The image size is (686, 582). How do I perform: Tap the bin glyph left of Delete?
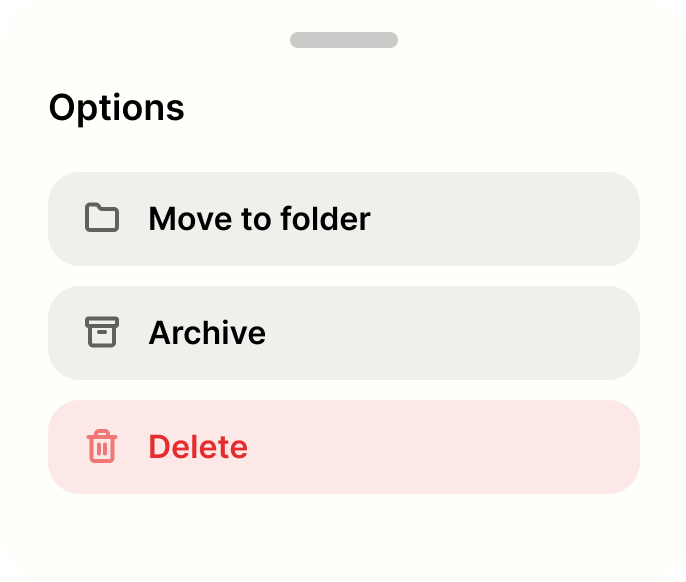pos(102,446)
